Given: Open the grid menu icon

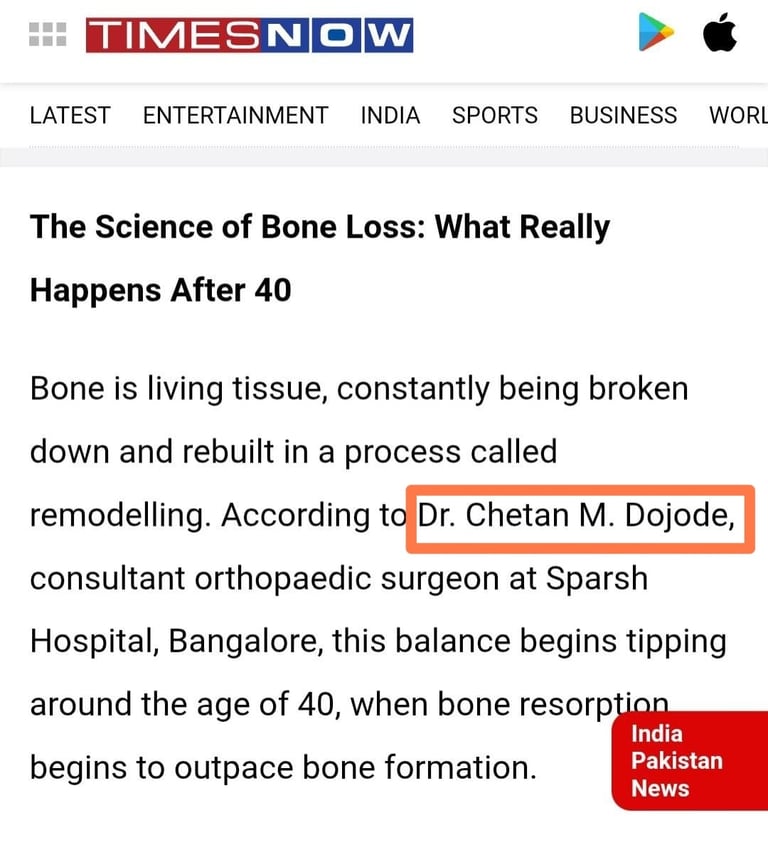Looking at the screenshot, I should pos(47,36).
